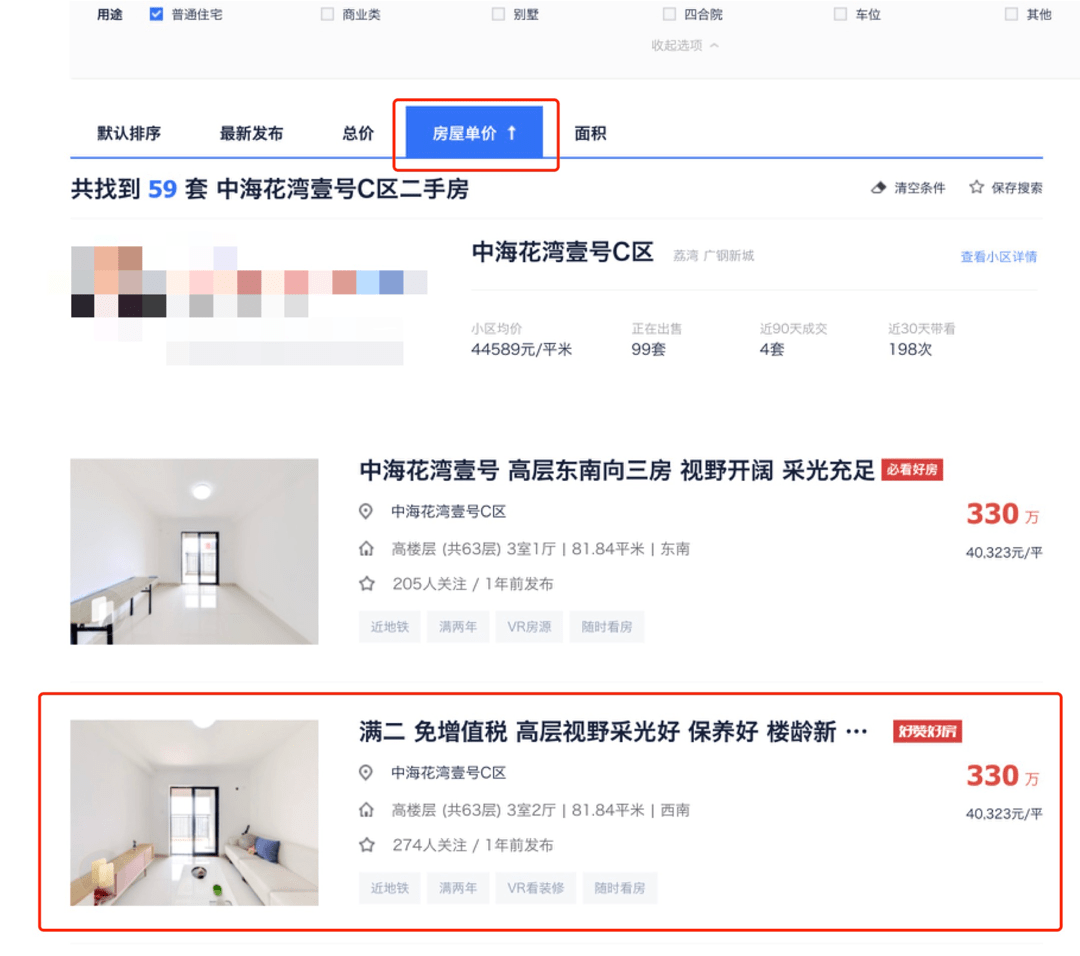Open listing 高层东南向三房 视野开阔 title
This screenshot has width=1080, height=956.
(x=616, y=470)
